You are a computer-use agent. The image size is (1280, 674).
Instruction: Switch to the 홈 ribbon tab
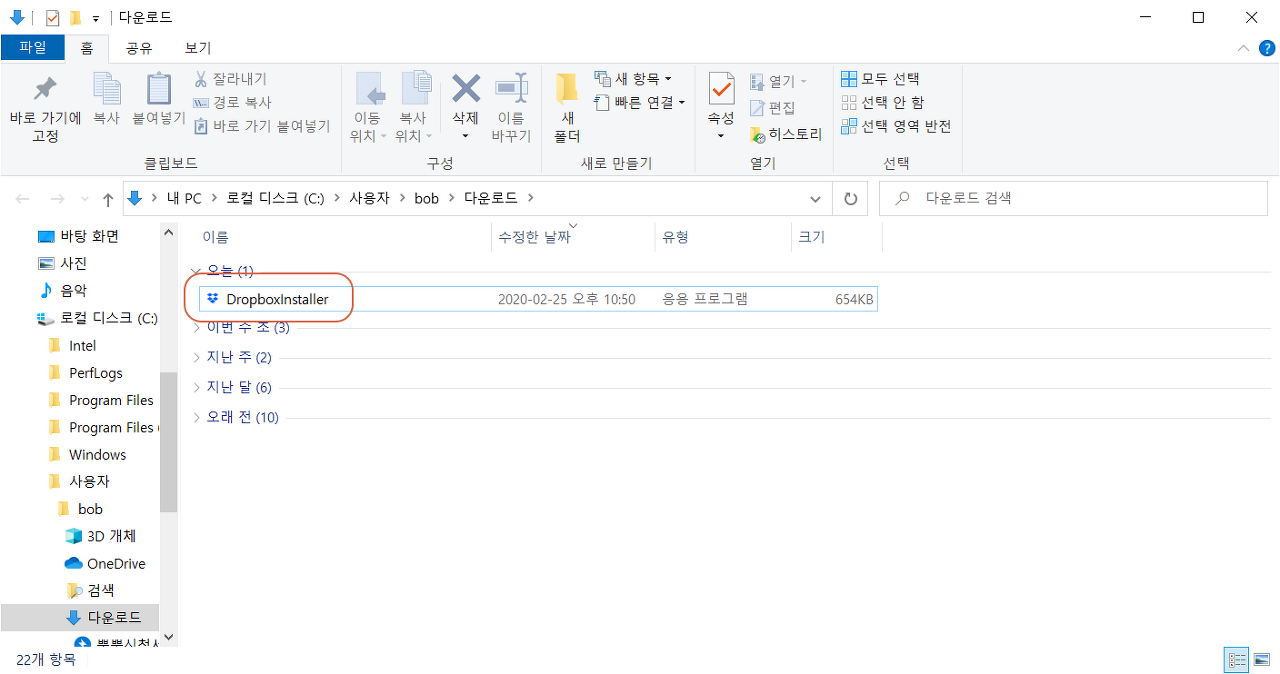[x=87, y=47]
